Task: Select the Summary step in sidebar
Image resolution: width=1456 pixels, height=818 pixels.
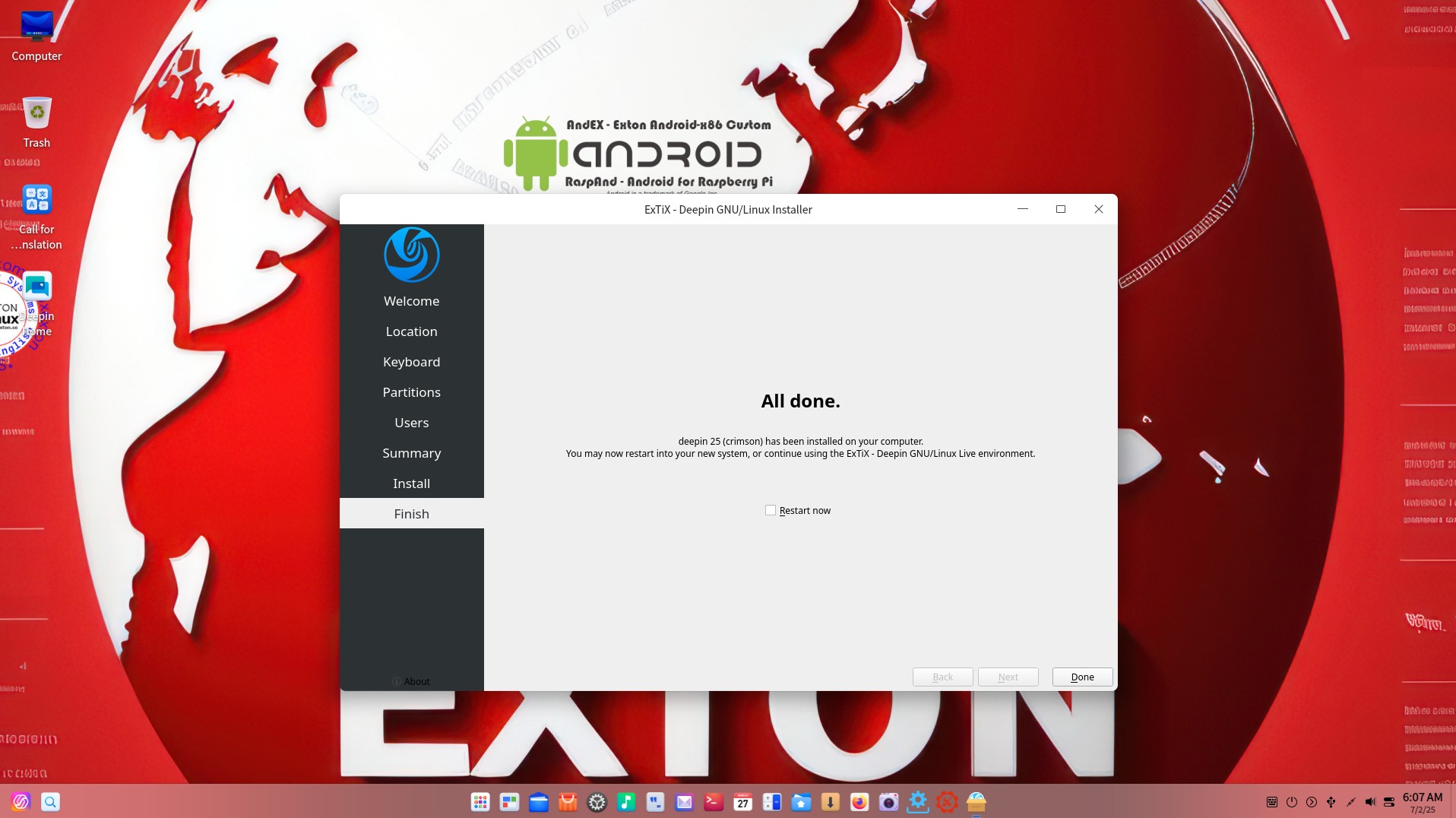Action: click(411, 453)
